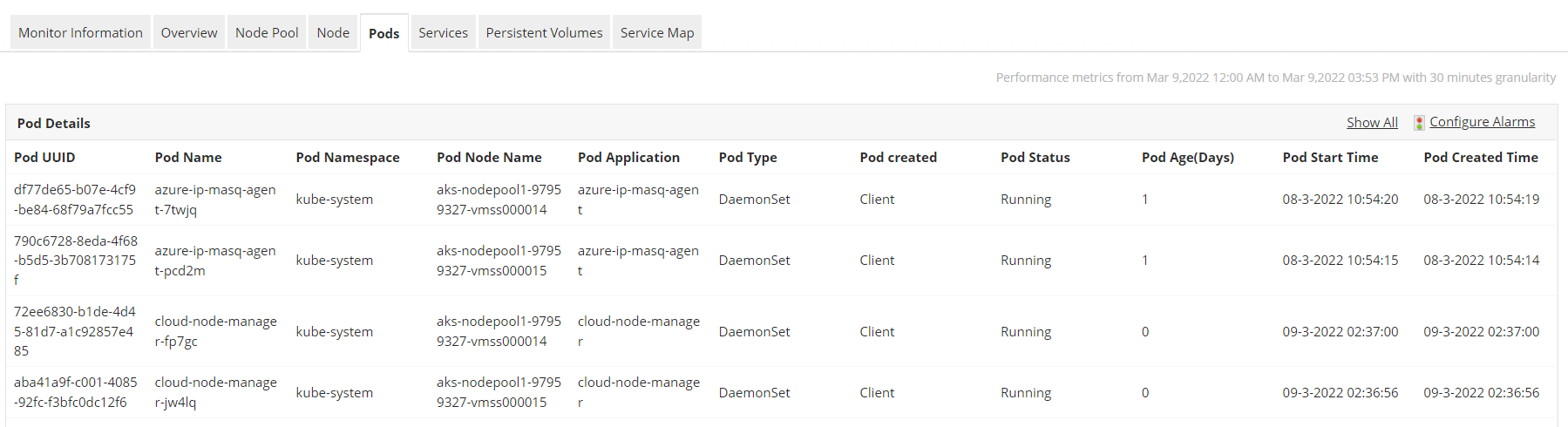Click the Pod Start Time column header

point(1330,158)
